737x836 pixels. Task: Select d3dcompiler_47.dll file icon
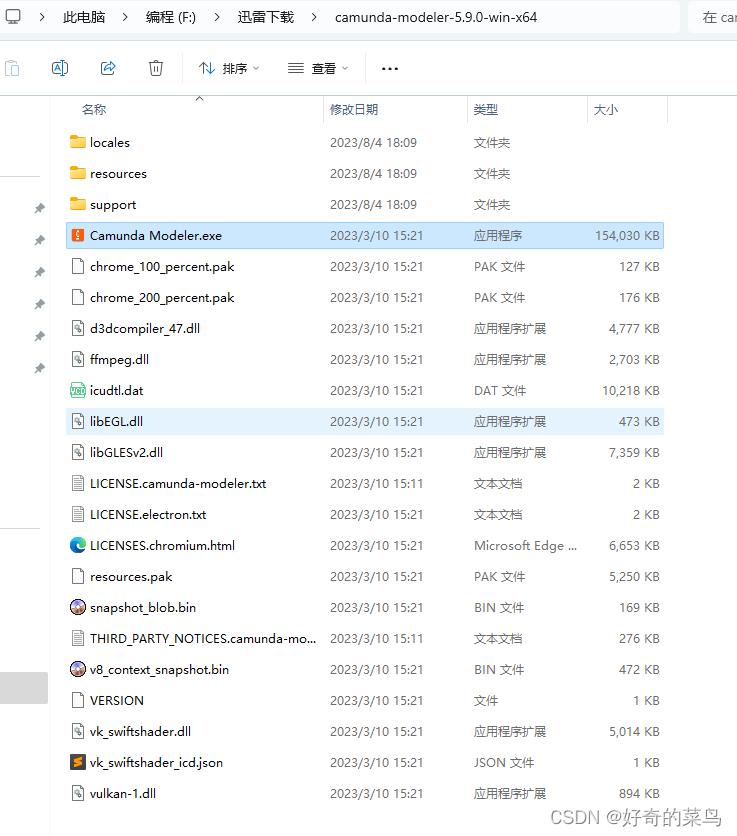[78, 328]
